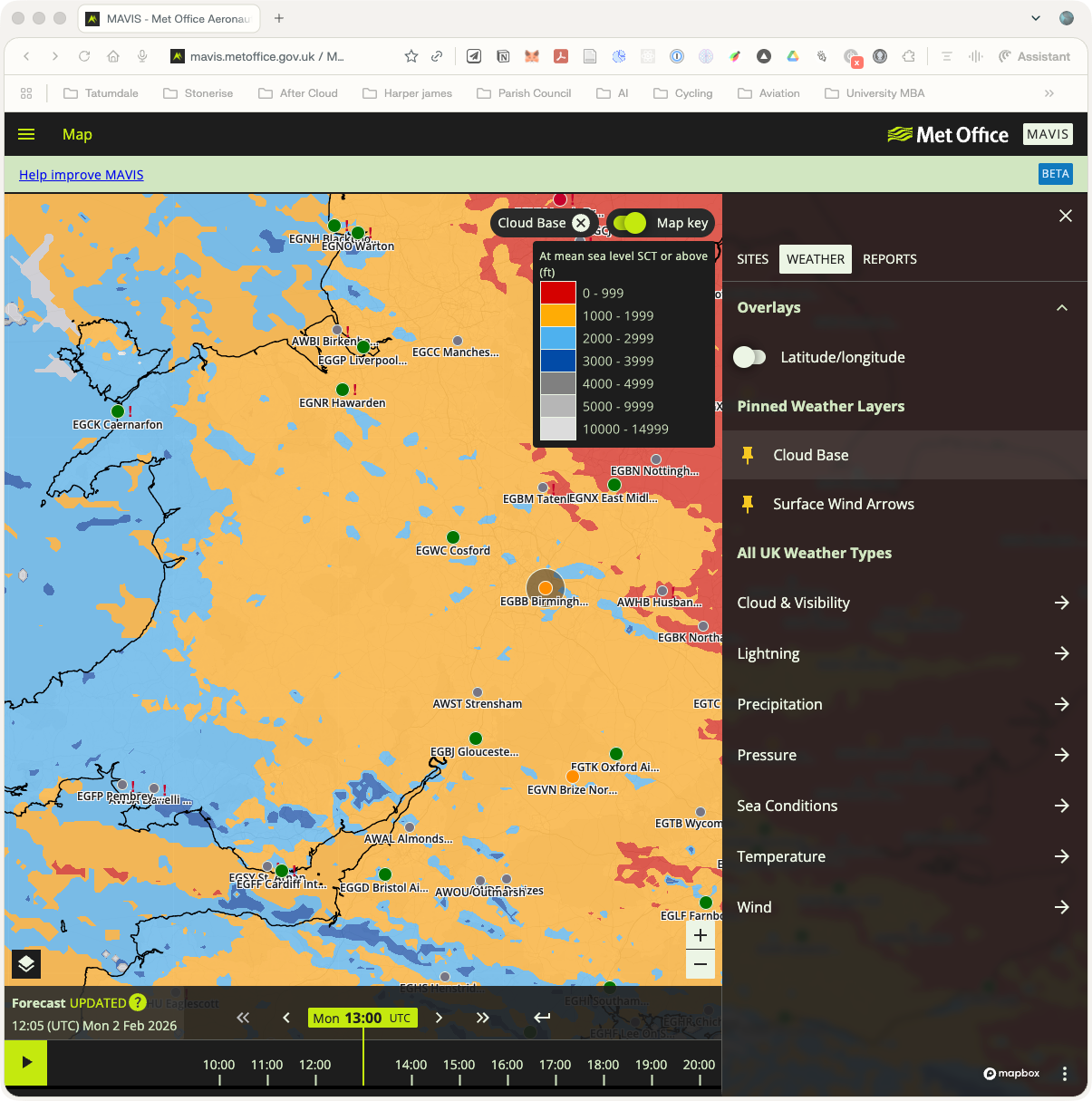Image resolution: width=1092 pixels, height=1101 pixels.
Task: Open the Parish Council bookmarks folder
Action: [x=524, y=93]
